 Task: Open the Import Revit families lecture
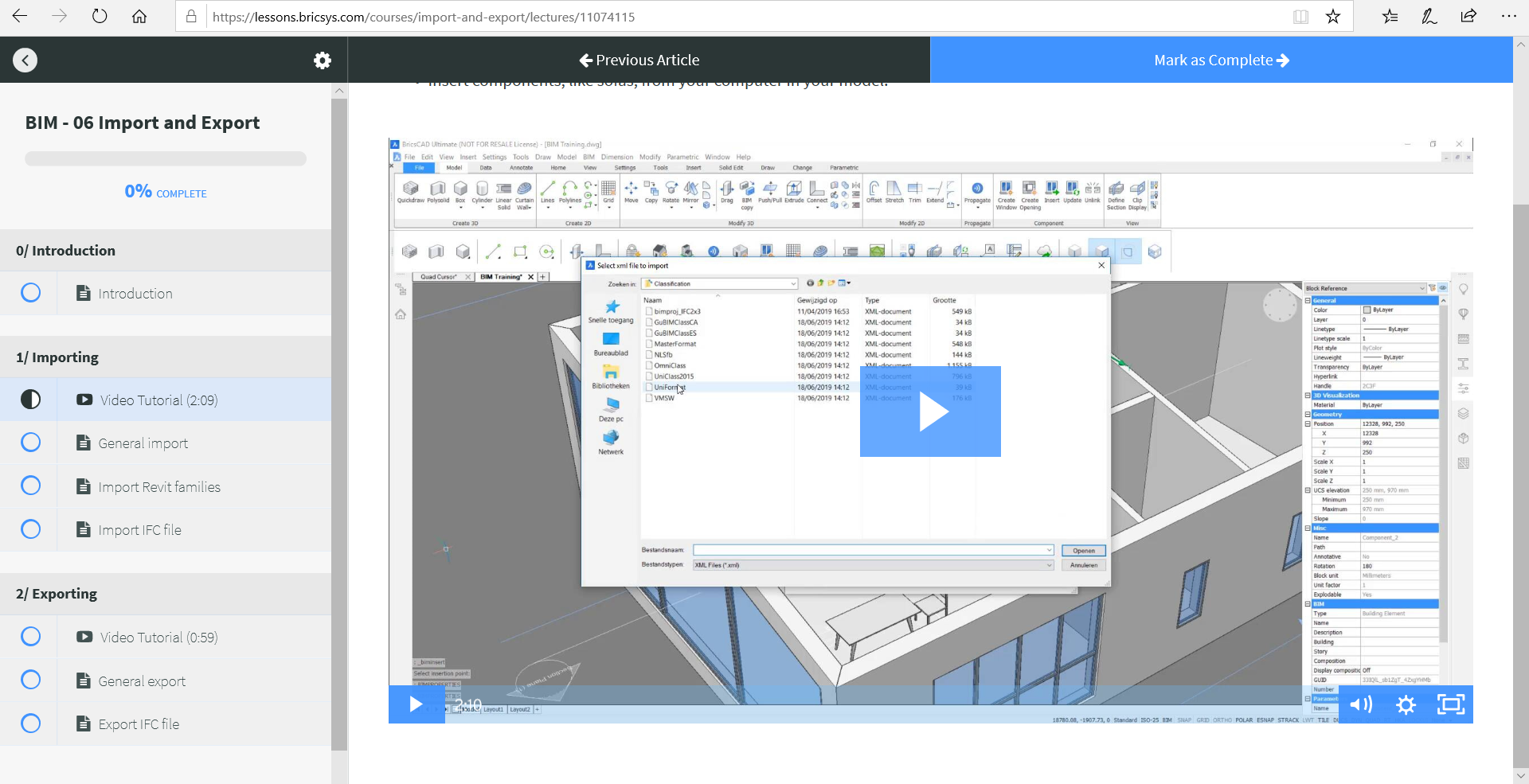(x=159, y=486)
